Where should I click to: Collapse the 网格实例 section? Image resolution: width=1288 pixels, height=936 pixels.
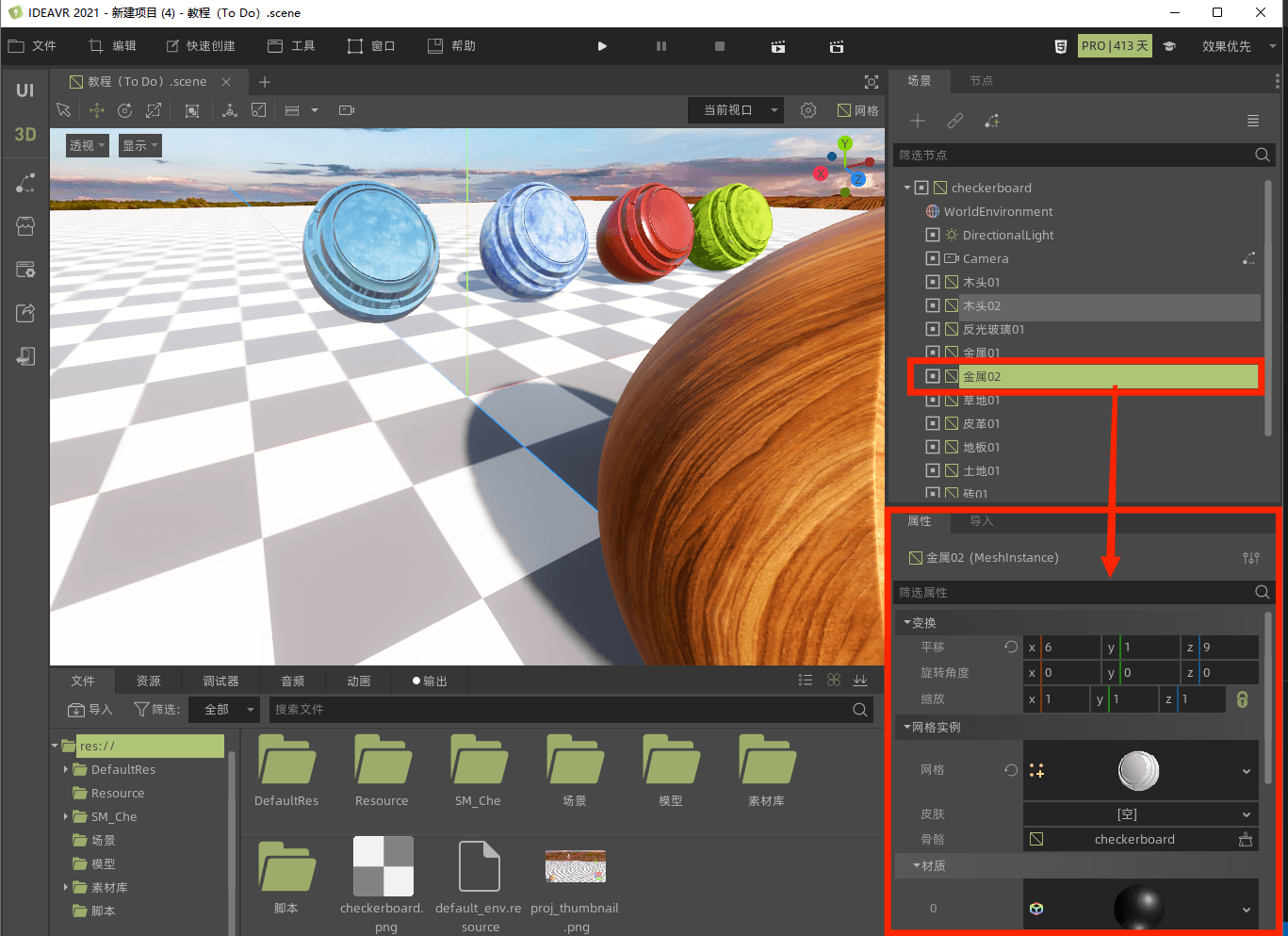pyautogui.click(x=907, y=727)
